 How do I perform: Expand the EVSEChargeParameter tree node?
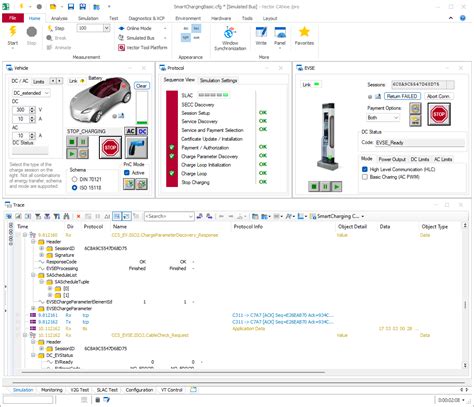click(x=33, y=308)
